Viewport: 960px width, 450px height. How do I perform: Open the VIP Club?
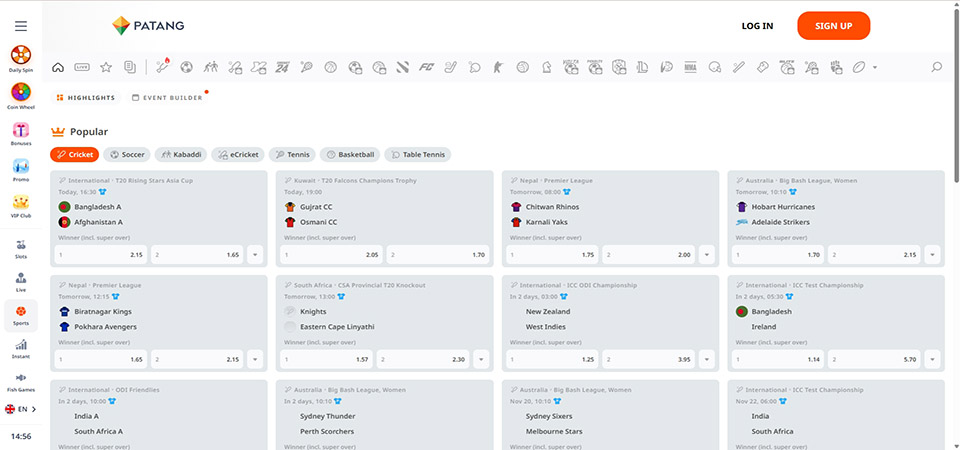click(21, 206)
